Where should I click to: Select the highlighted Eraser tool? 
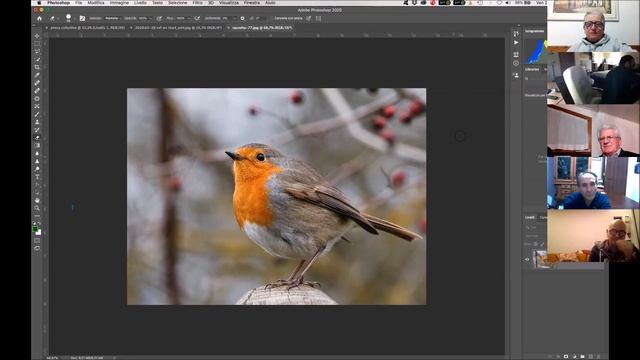[37, 138]
